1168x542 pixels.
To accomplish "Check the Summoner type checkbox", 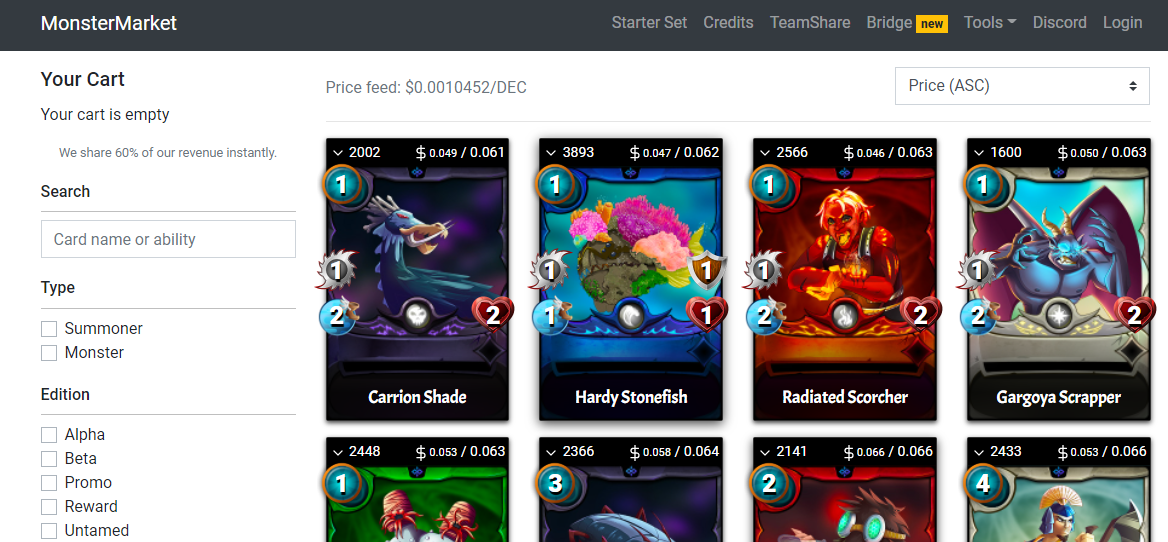I will tap(49, 329).
